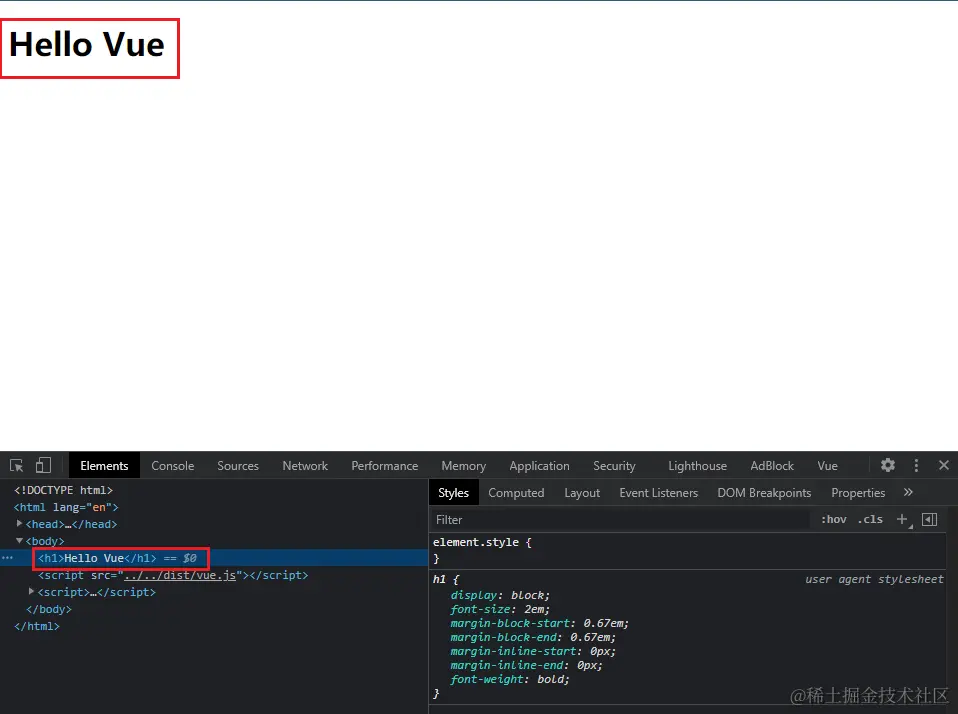Image resolution: width=958 pixels, height=714 pixels.
Task: Open the Performance tab
Action: coord(385,465)
